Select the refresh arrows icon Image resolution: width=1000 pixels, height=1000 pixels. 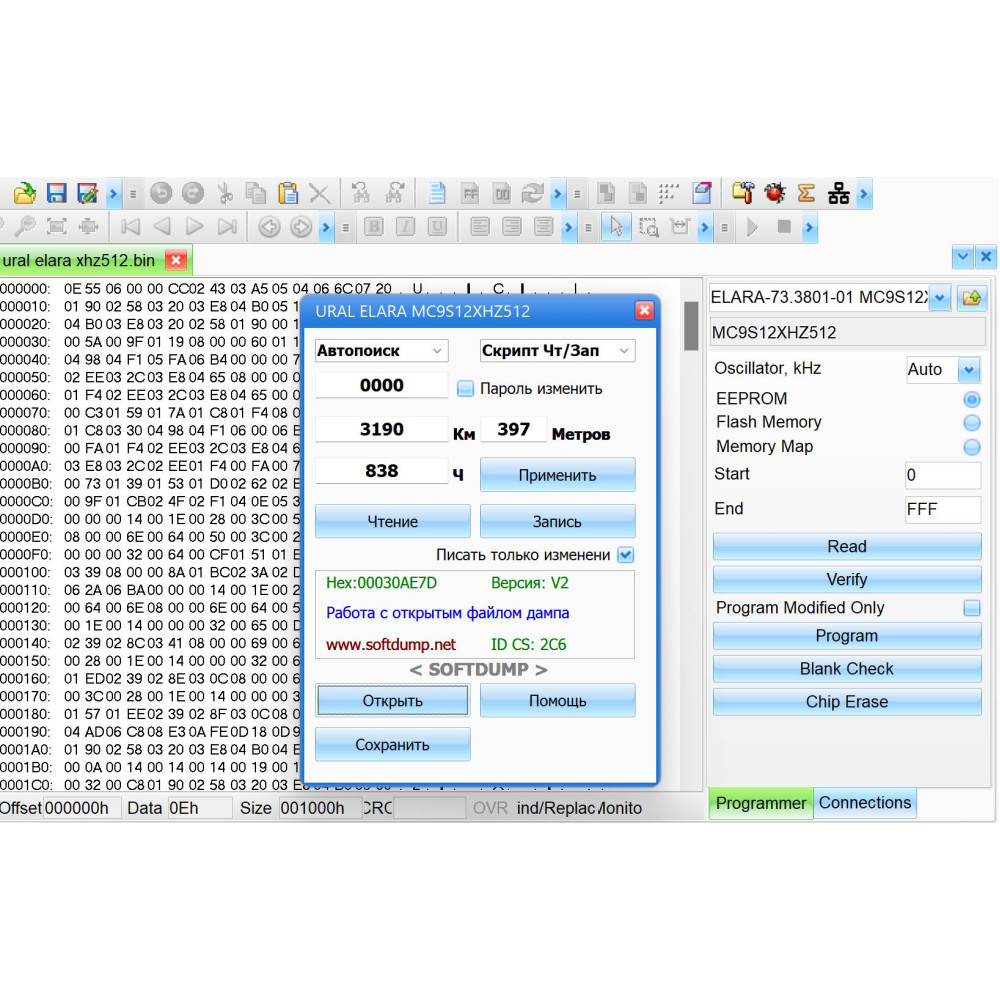pyautogui.click(x=532, y=193)
